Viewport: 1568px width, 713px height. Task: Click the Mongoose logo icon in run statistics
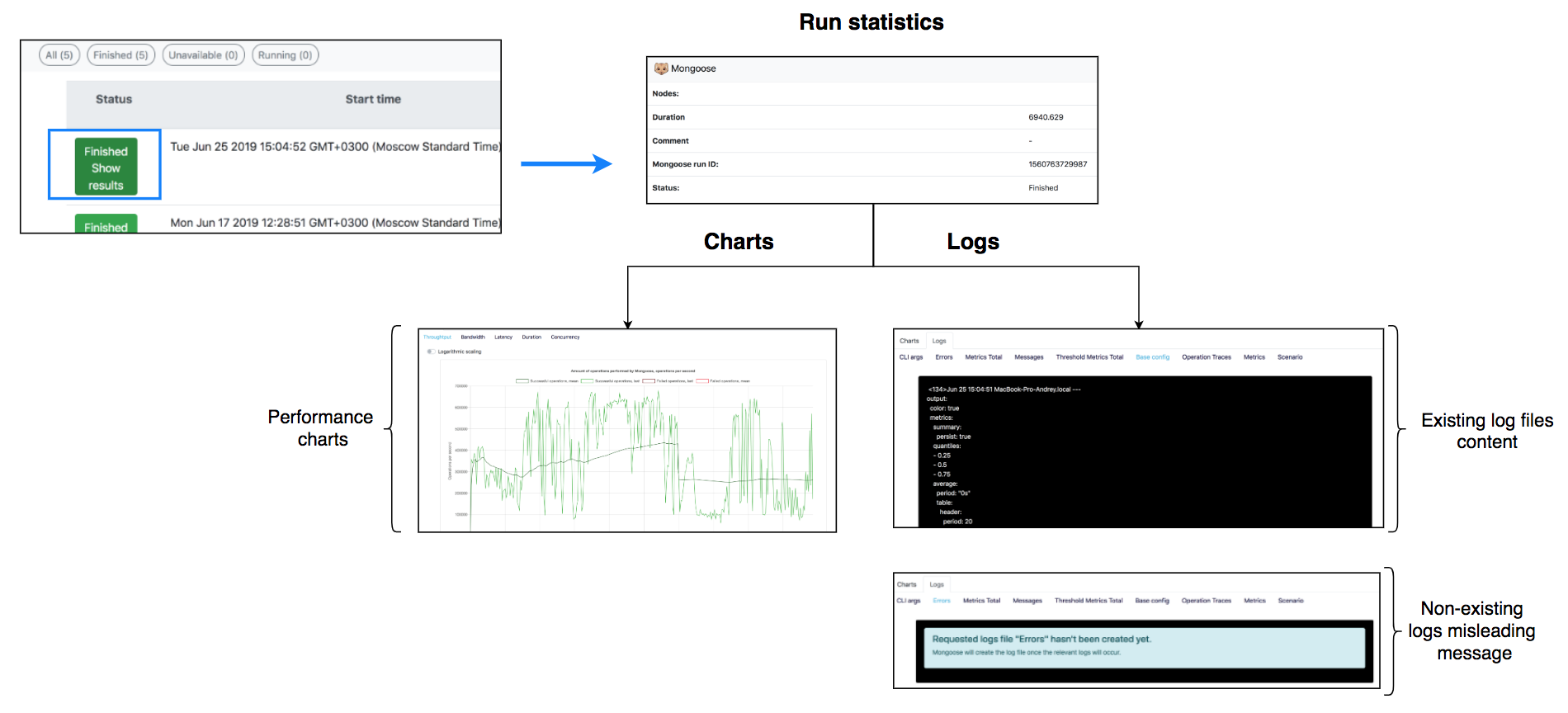[661, 68]
